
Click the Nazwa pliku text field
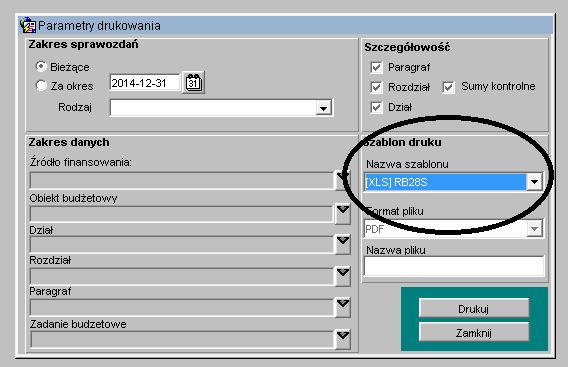(x=454, y=266)
